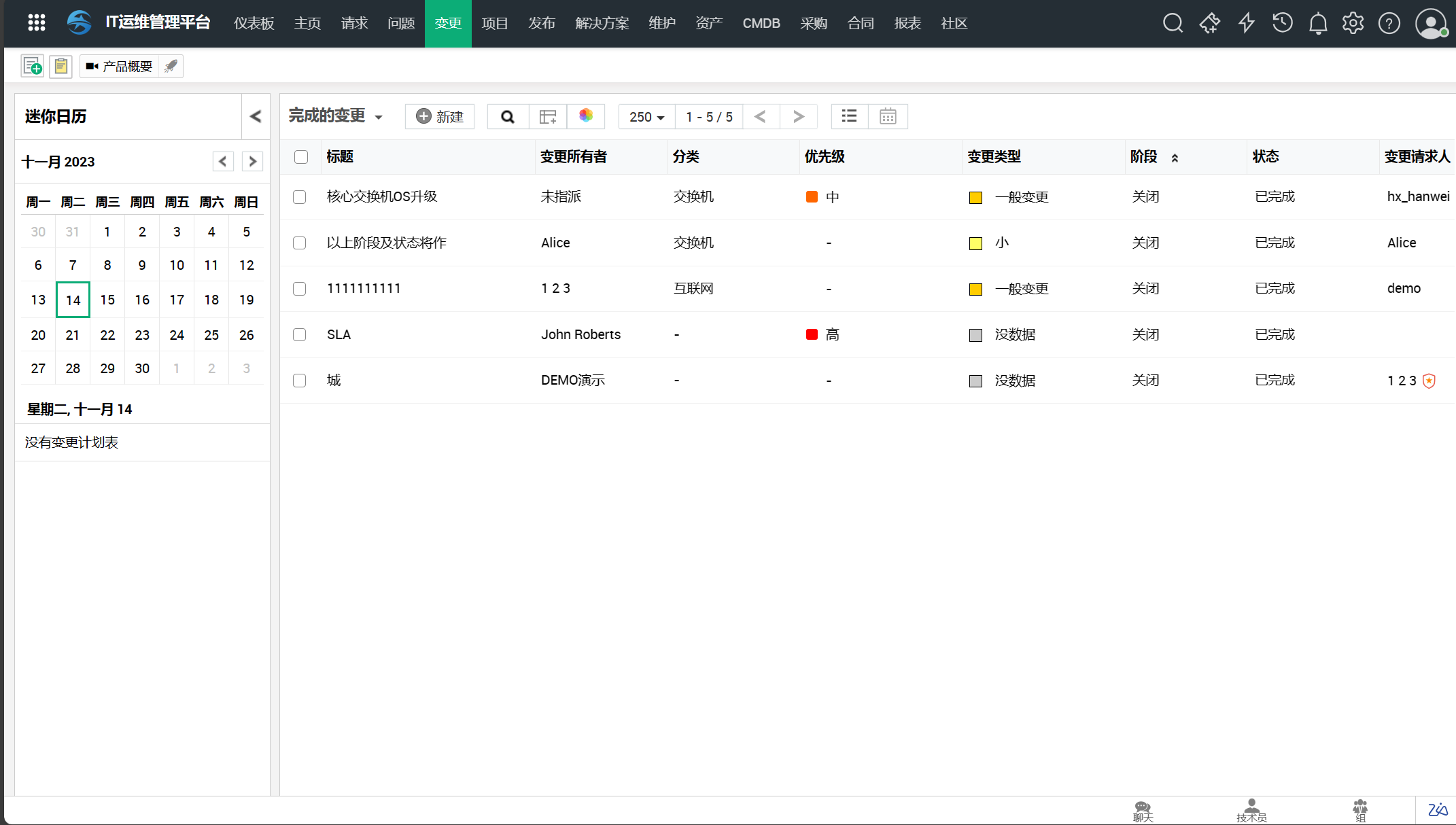Open notifications bell icon
Image resolution: width=1456 pixels, height=825 pixels.
pyautogui.click(x=1318, y=23)
